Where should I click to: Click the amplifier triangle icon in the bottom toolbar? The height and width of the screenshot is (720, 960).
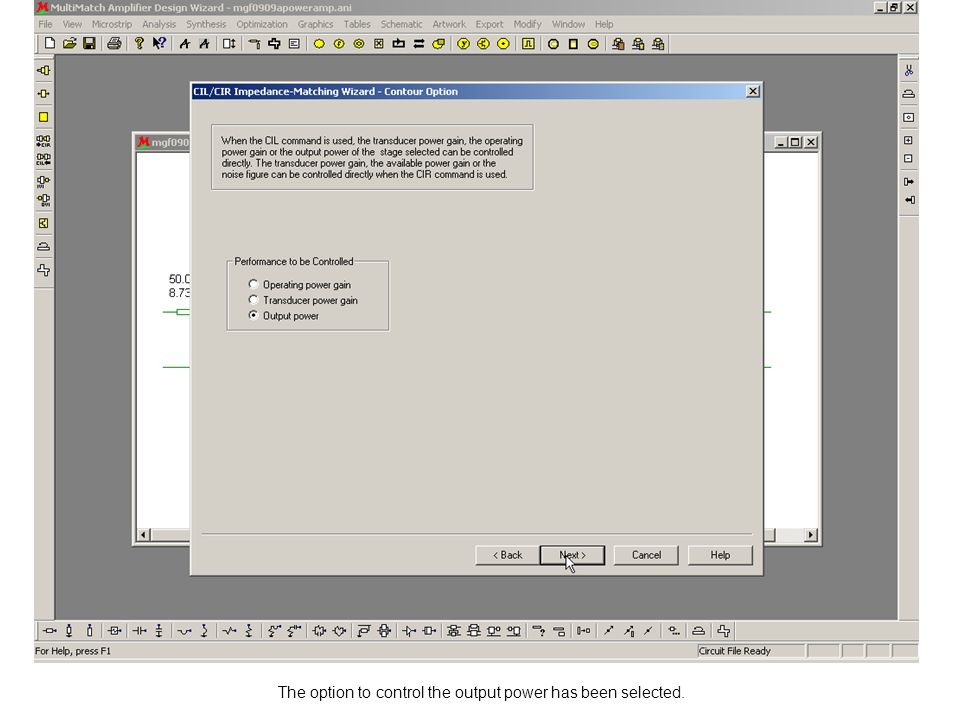click(x=409, y=631)
